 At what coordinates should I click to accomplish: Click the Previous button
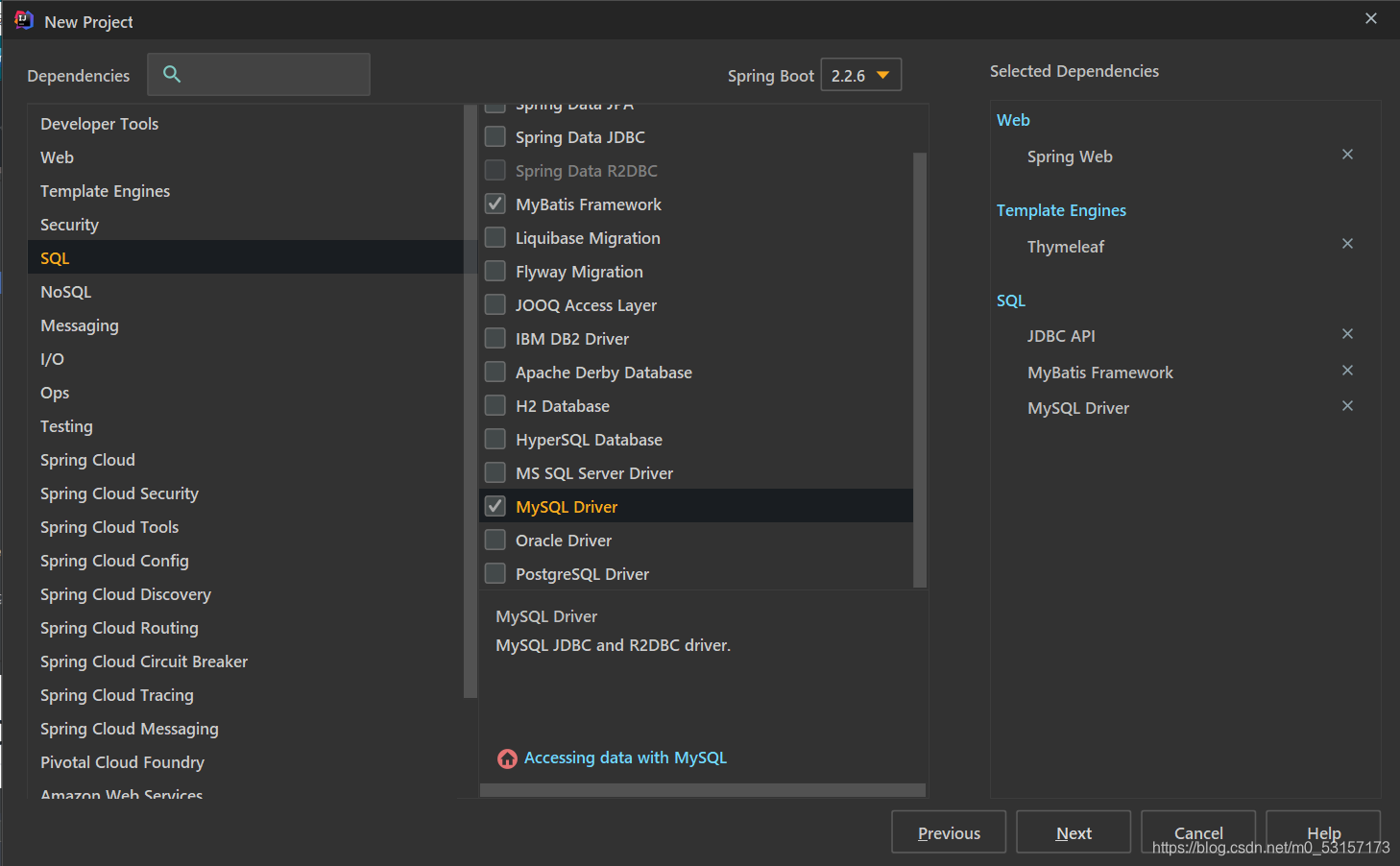(949, 832)
